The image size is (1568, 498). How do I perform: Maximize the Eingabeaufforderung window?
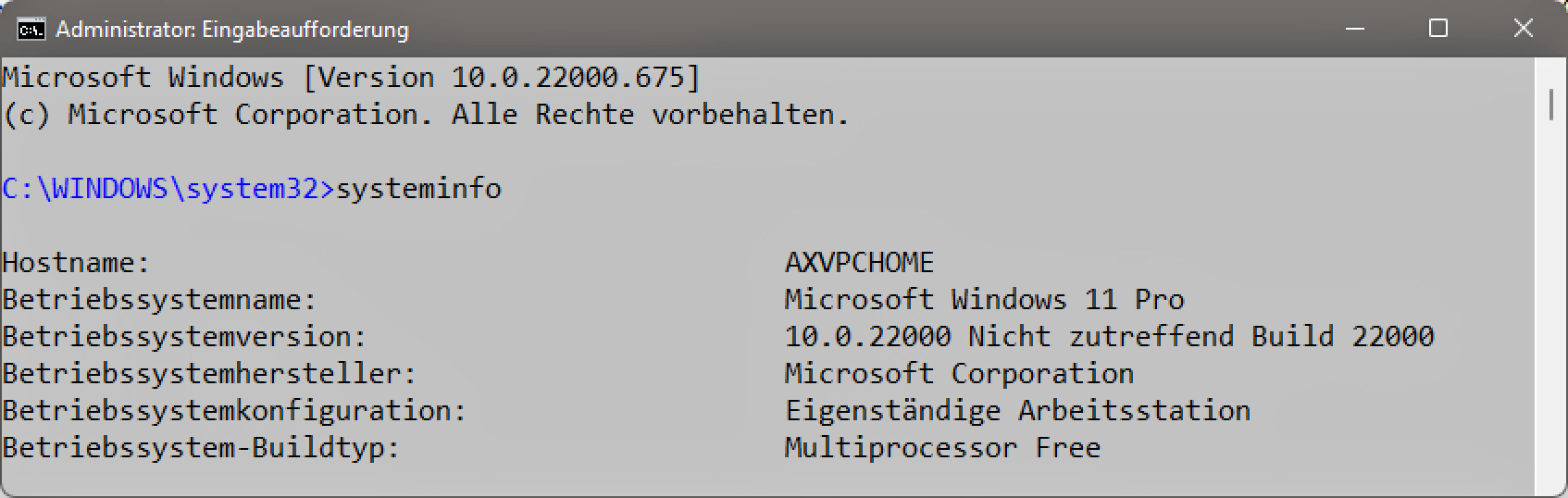click(1438, 30)
